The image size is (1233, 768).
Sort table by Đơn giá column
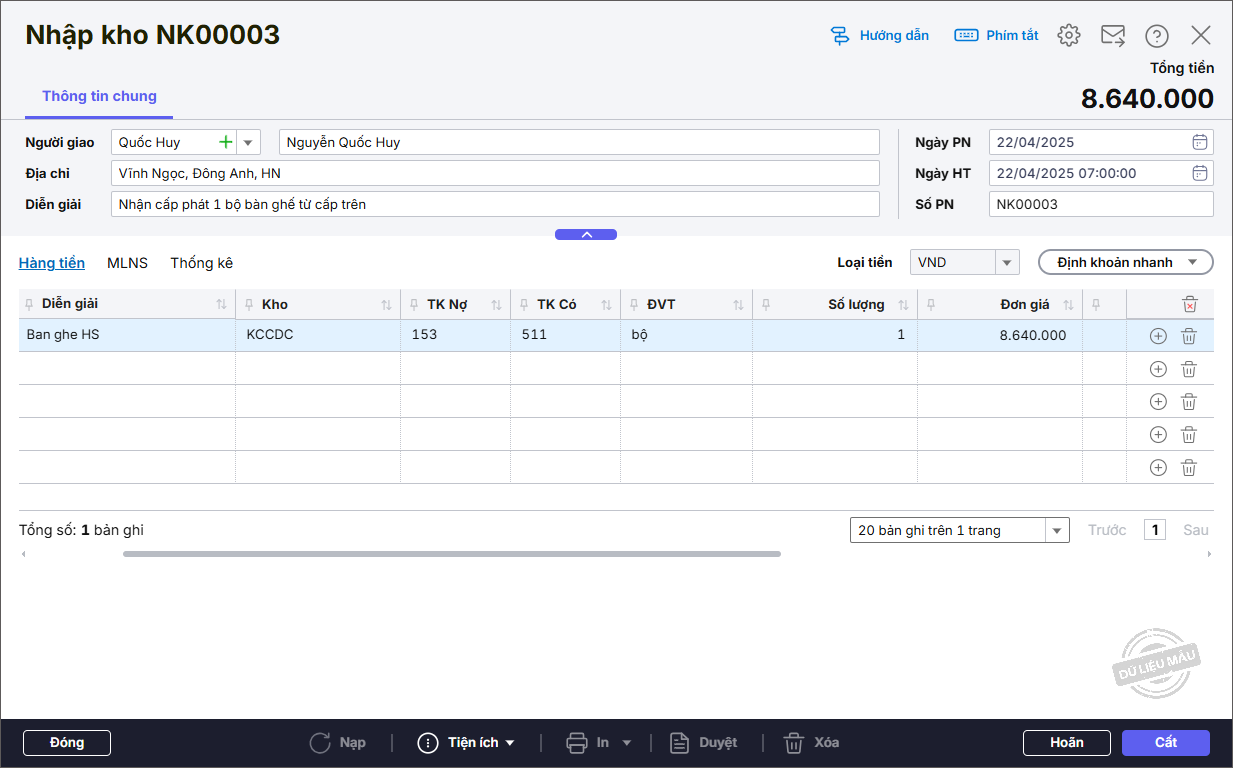(1068, 305)
